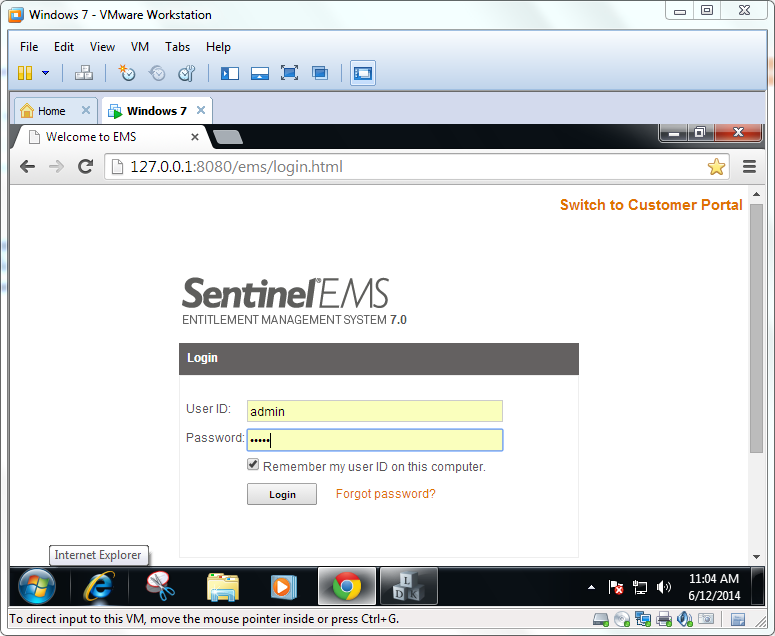Click page scrollbar up arrow

coord(756,195)
